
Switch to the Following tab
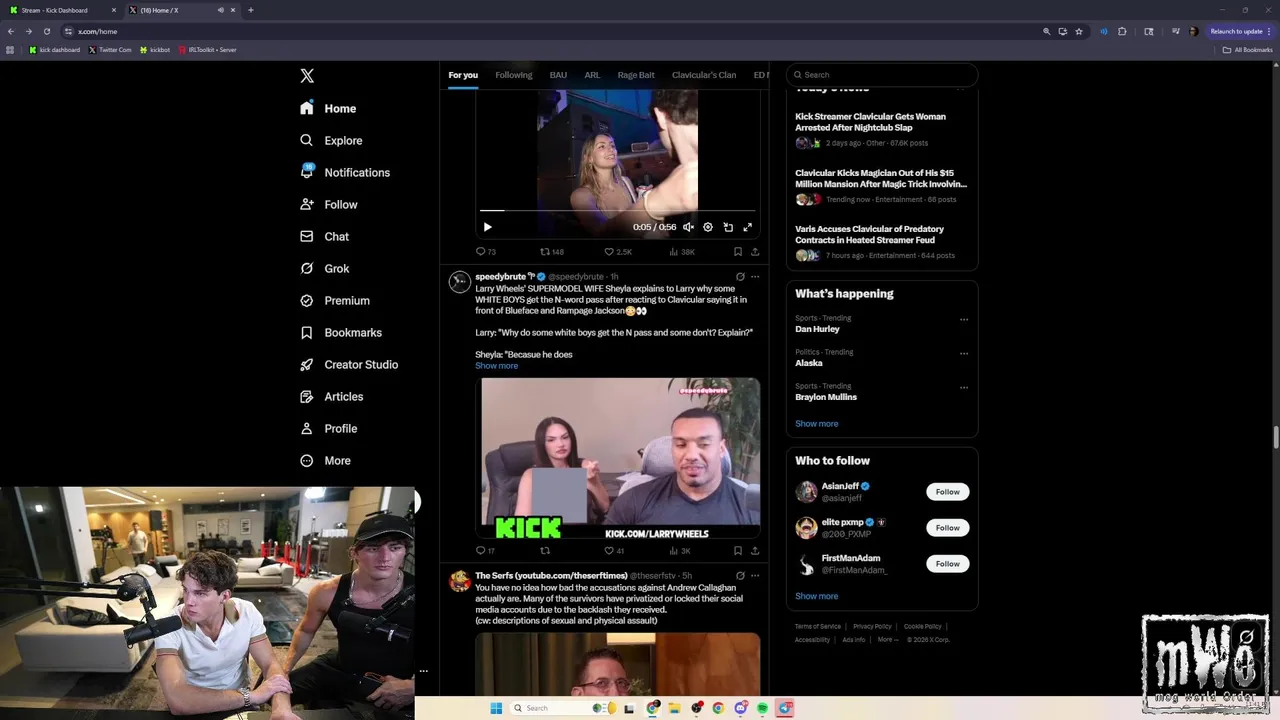tap(513, 75)
